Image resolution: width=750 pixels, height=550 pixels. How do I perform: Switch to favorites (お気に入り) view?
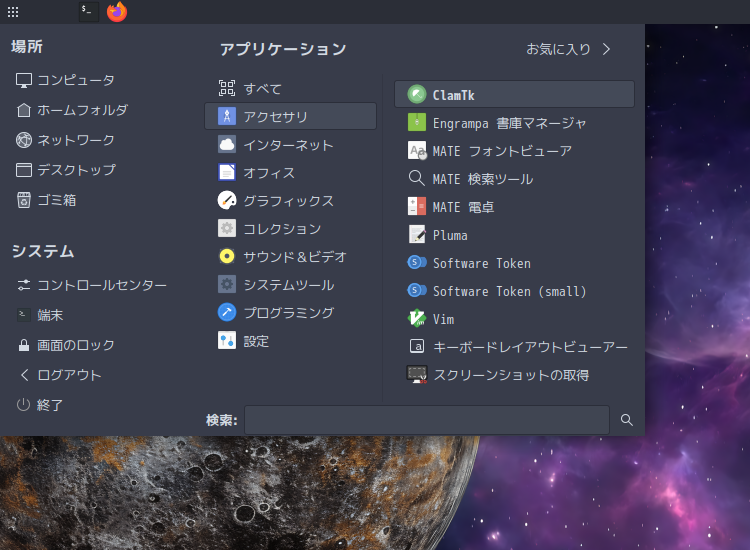click(x=569, y=49)
